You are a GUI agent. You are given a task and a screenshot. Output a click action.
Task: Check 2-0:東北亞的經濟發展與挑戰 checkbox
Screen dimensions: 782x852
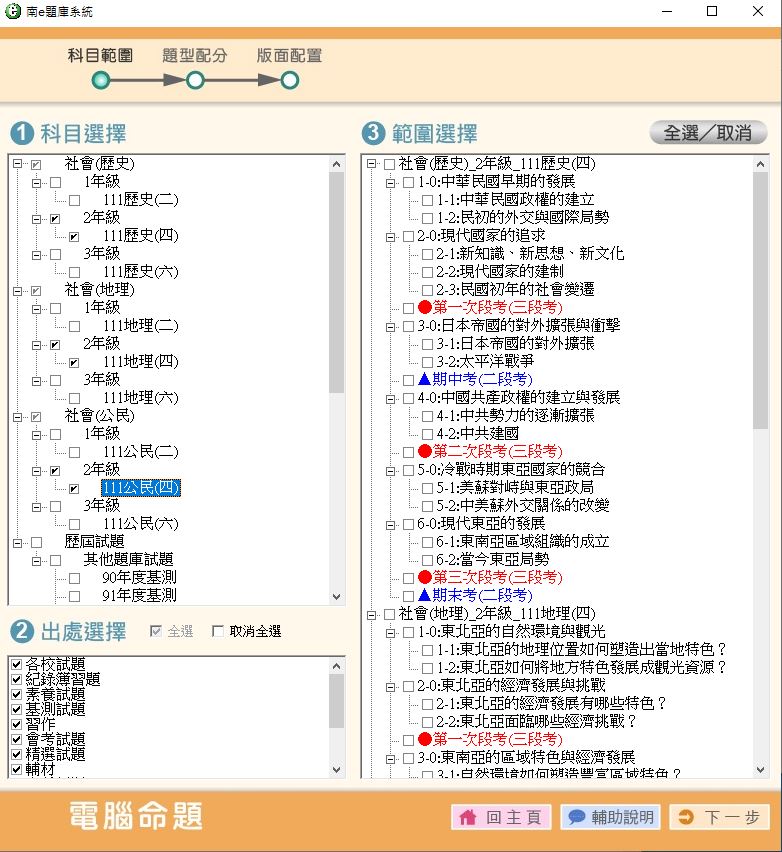click(409, 687)
